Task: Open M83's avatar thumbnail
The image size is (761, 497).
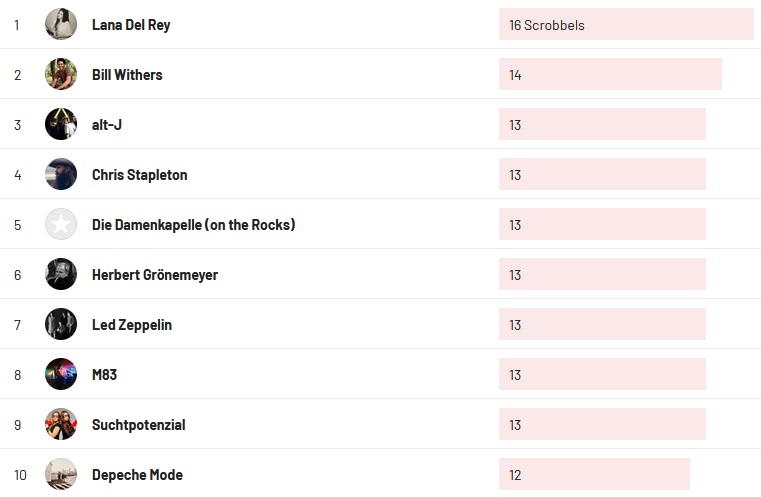Action: [x=61, y=374]
